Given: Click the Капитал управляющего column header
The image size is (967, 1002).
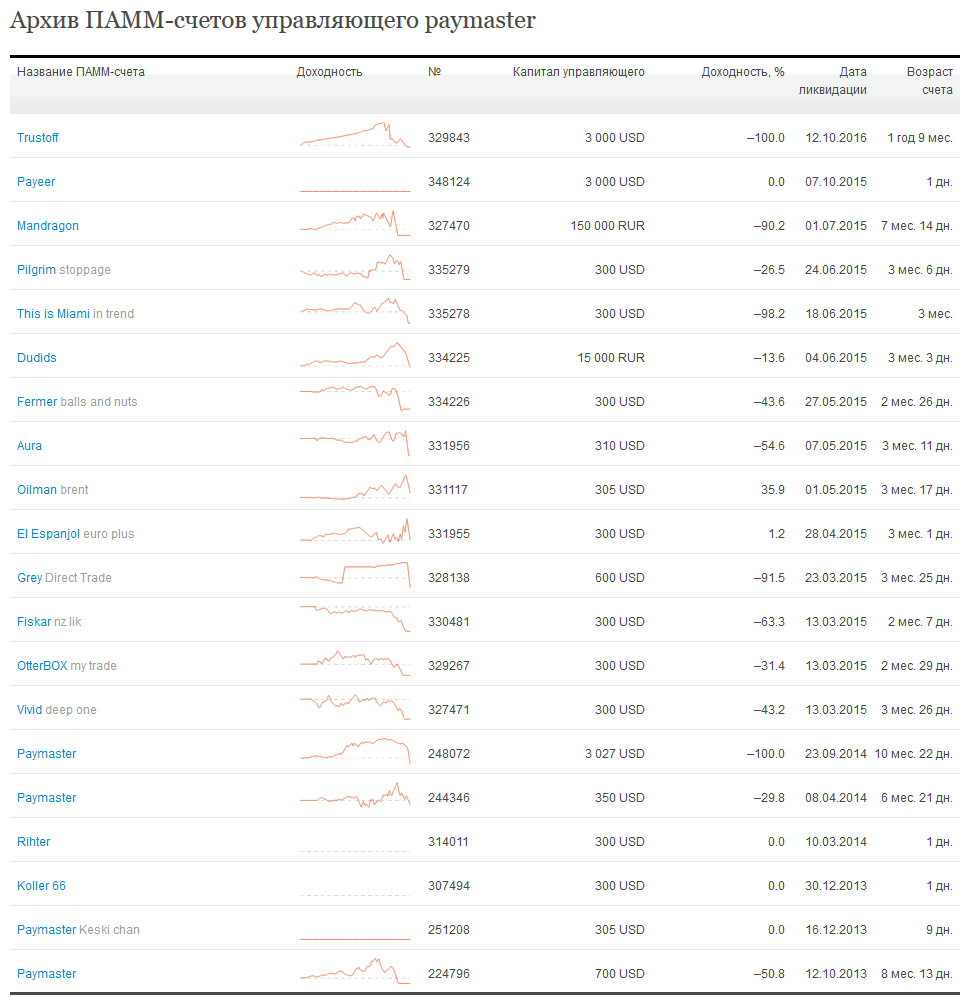Looking at the screenshot, I should pyautogui.click(x=578, y=72).
